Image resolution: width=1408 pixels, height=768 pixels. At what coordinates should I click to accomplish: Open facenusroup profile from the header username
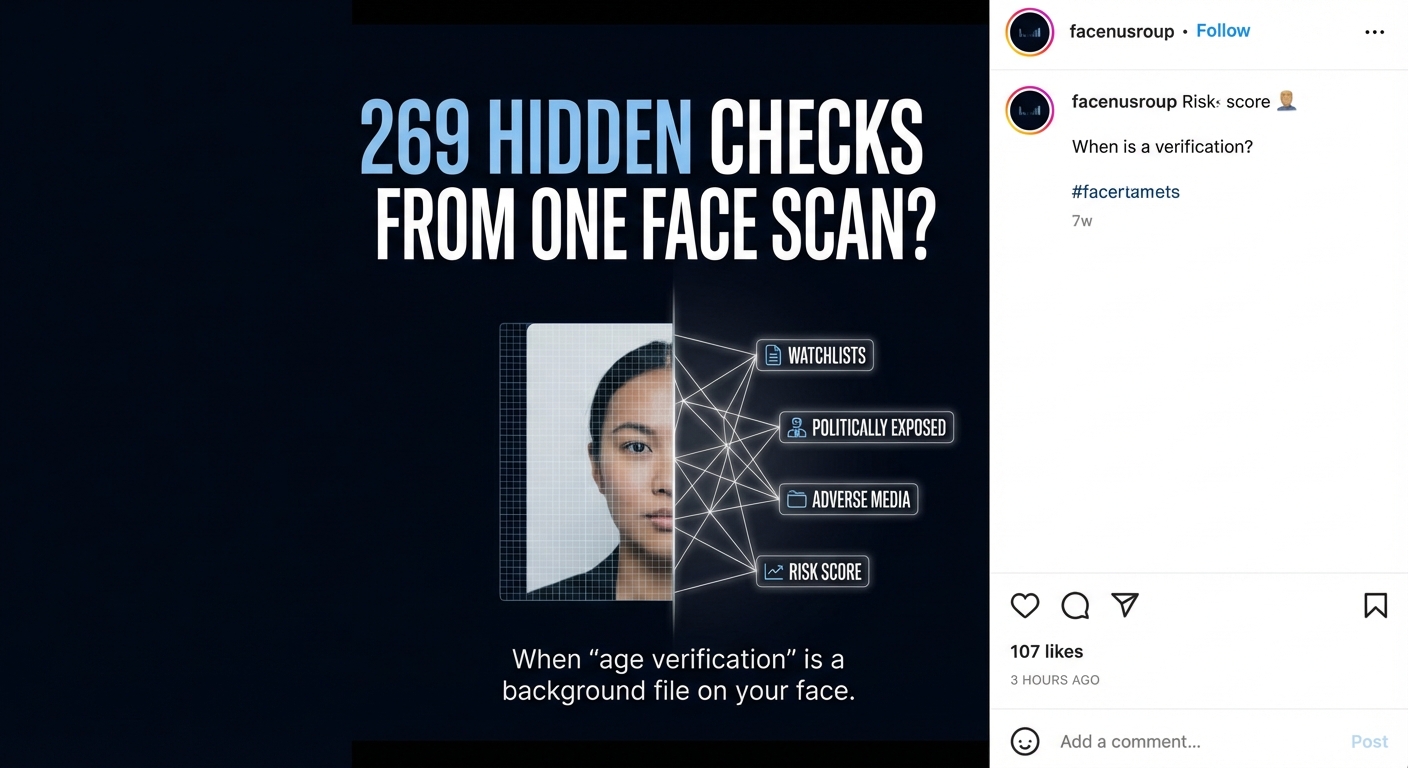coord(1121,31)
